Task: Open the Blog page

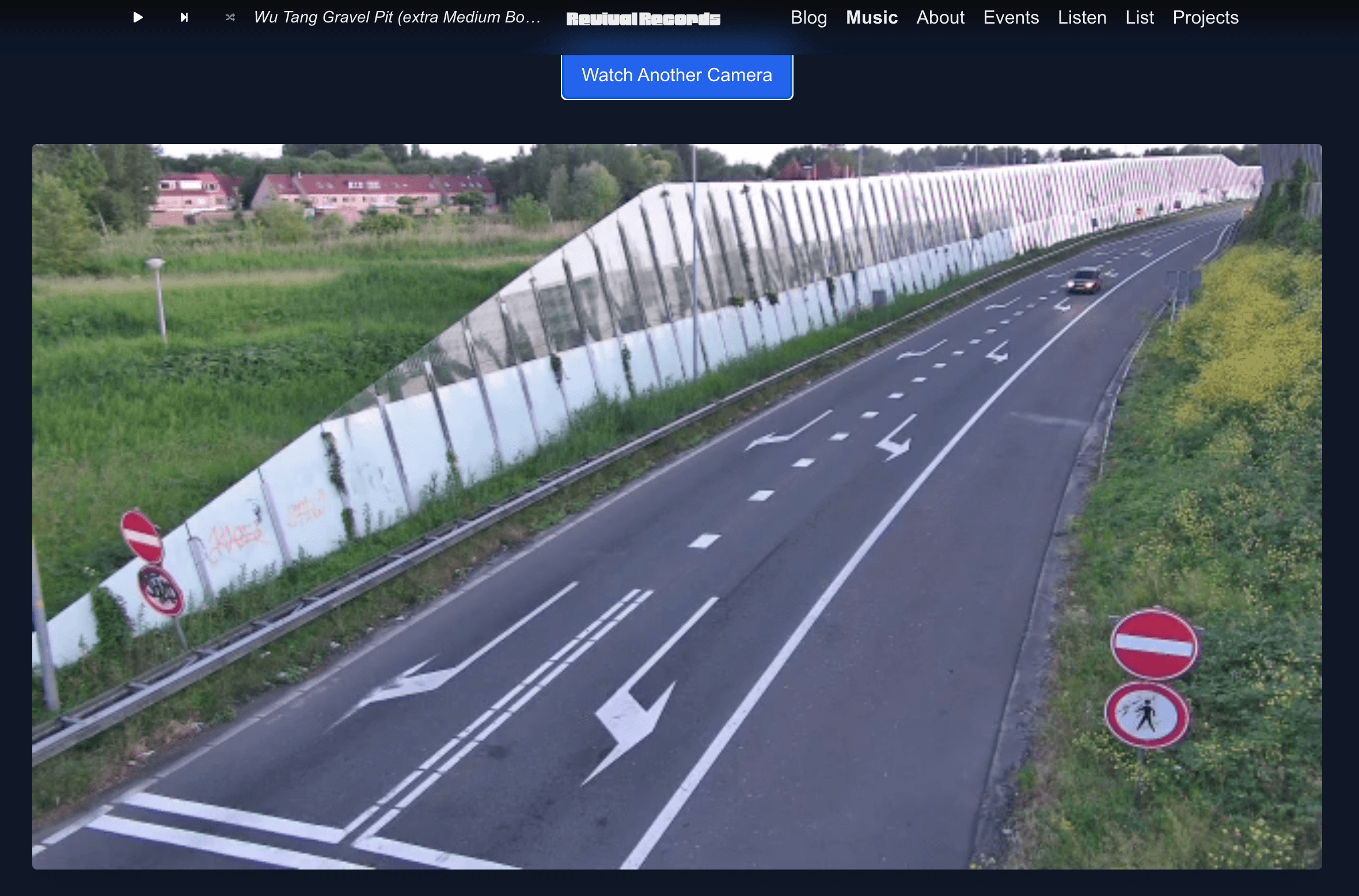Action: pos(808,17)
